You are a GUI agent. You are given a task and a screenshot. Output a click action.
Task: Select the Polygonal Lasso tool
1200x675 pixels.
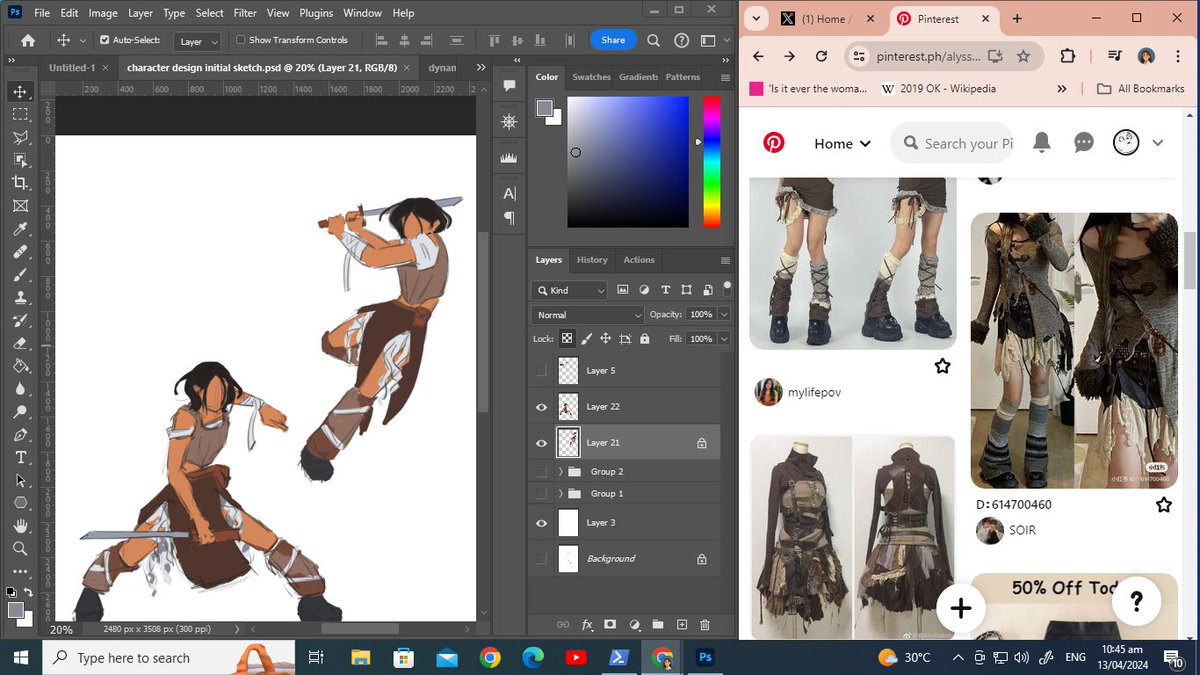(20, 137)
